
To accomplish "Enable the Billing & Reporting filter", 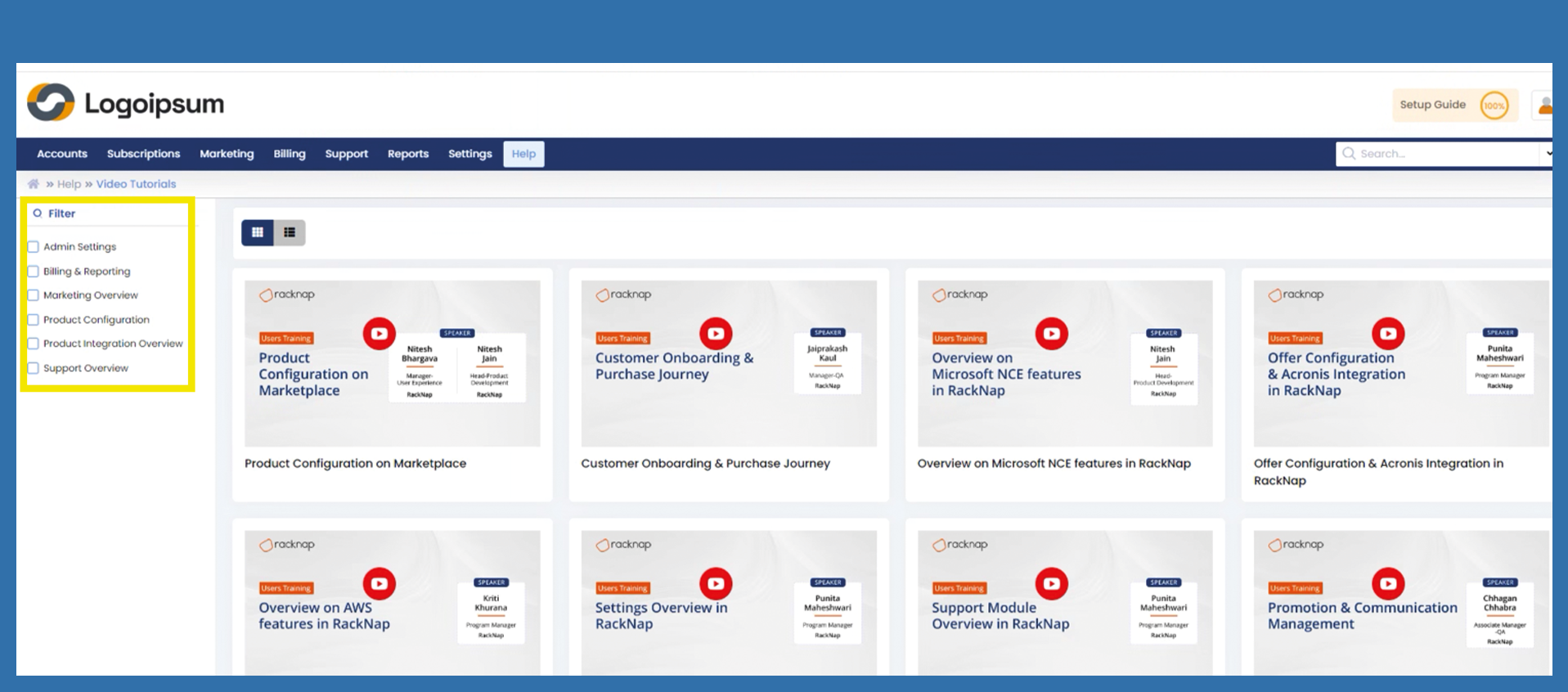I will (x=34, y=272).
